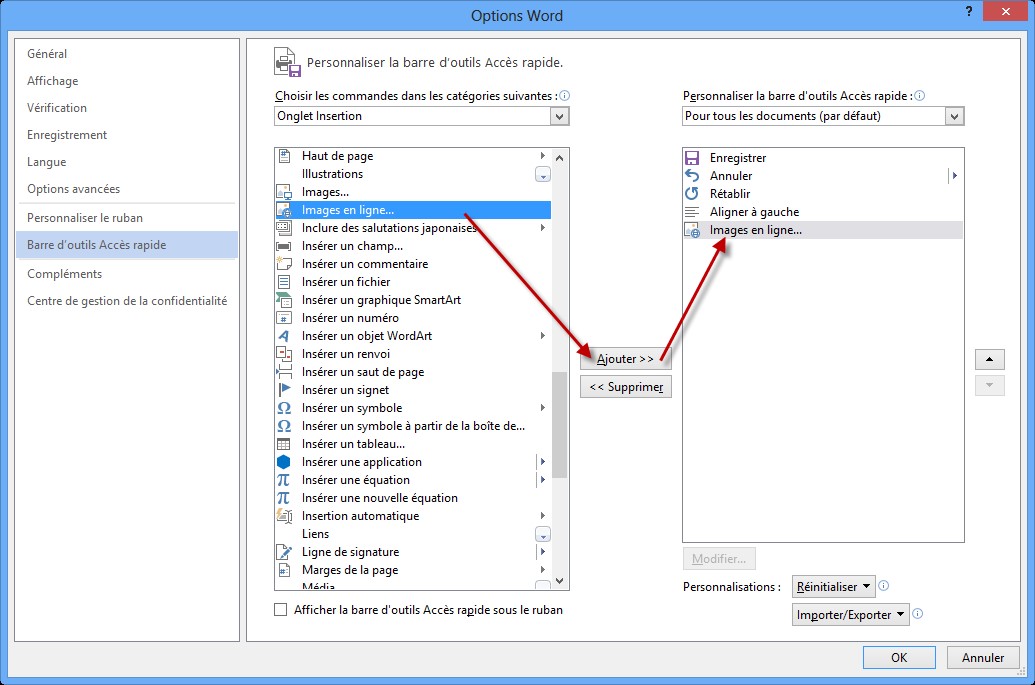The width and height of the screenshot is (1035, 685).
Task: Click the command list scrollbar thumb
Action: [x=560, y=424]
